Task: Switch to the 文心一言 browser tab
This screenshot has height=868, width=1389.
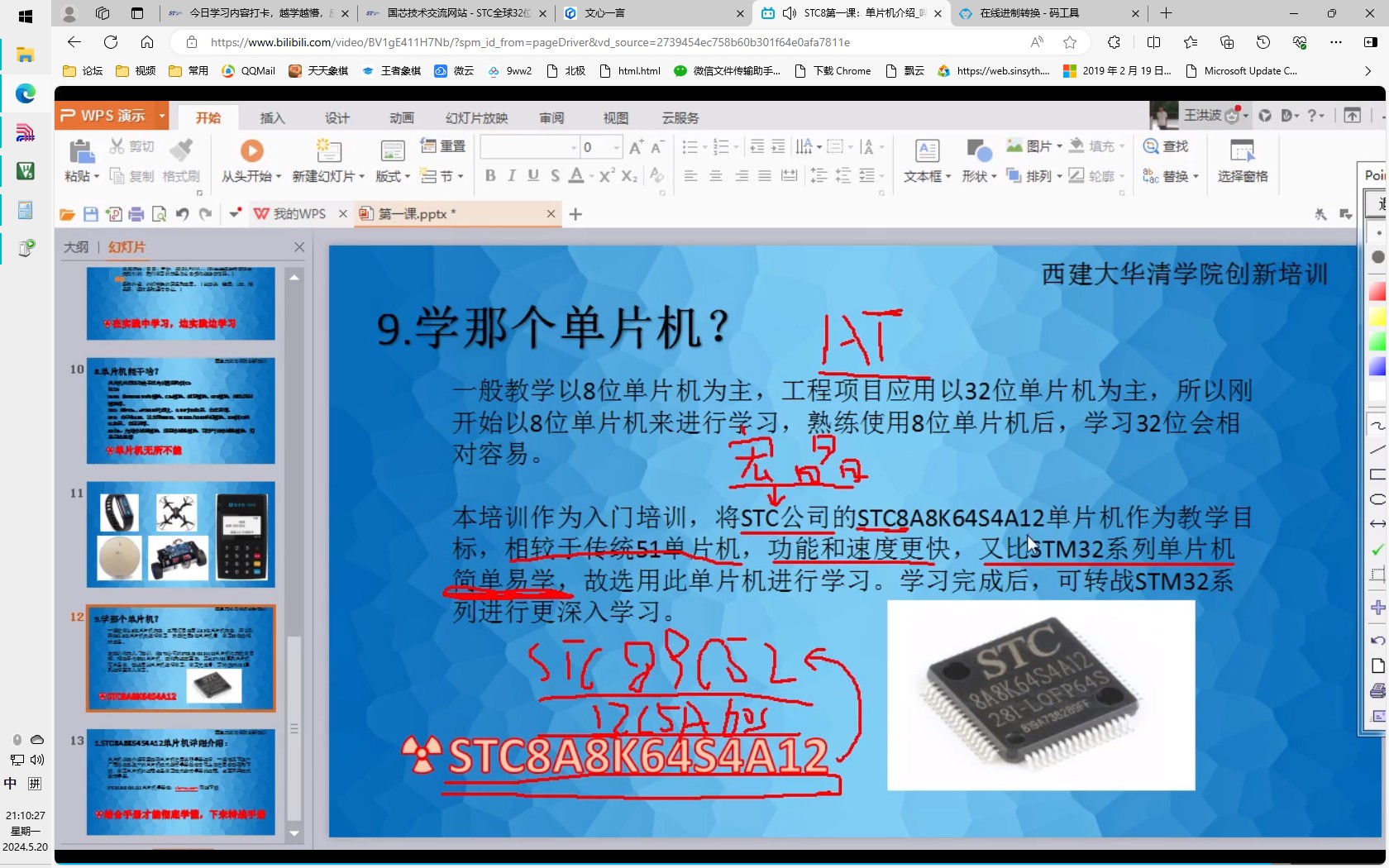Action: pos(653,13)
